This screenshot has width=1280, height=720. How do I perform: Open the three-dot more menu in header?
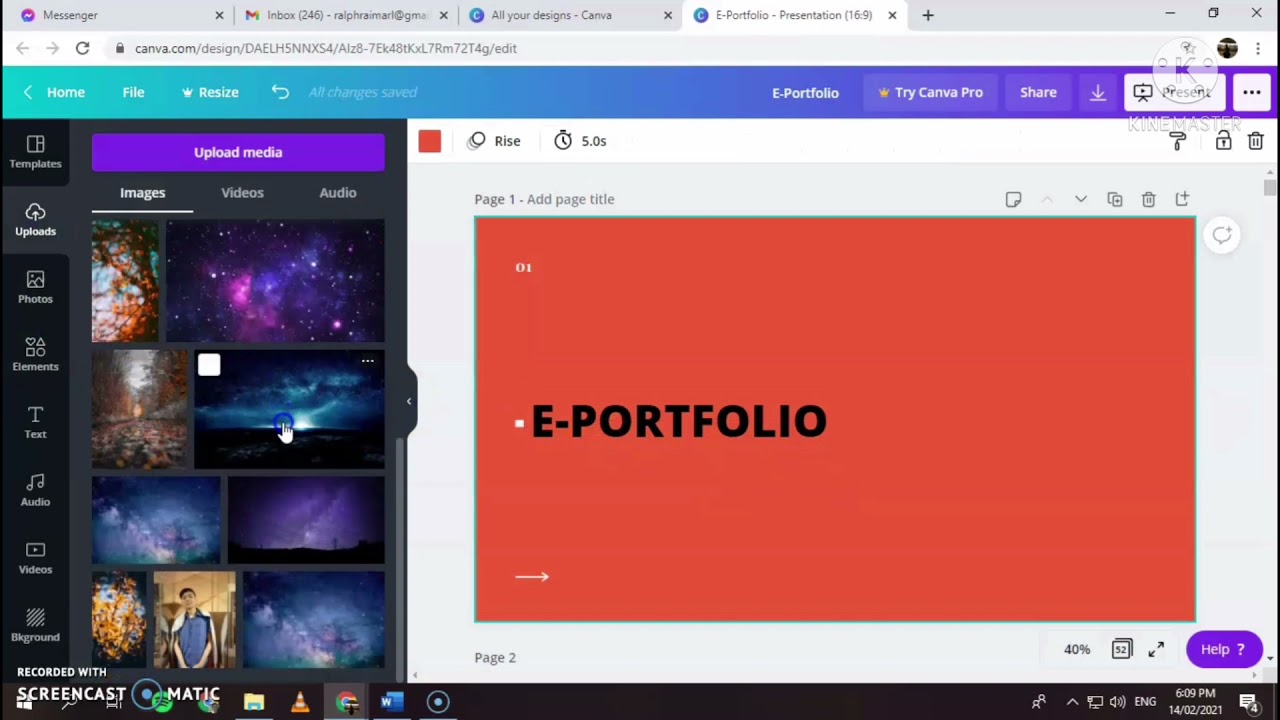1251,92
